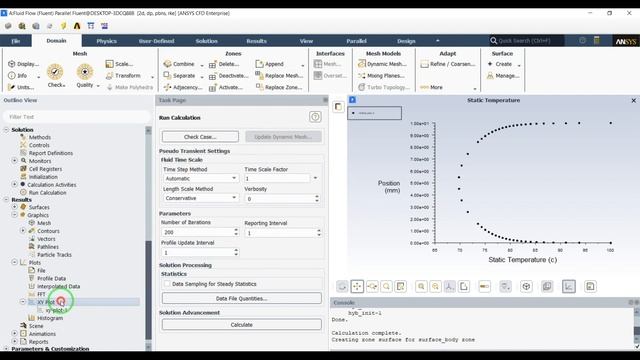Switch to the Physics ribbon tab
The height and width of the screenshot is (360, 640).
[x=107, y=41]
